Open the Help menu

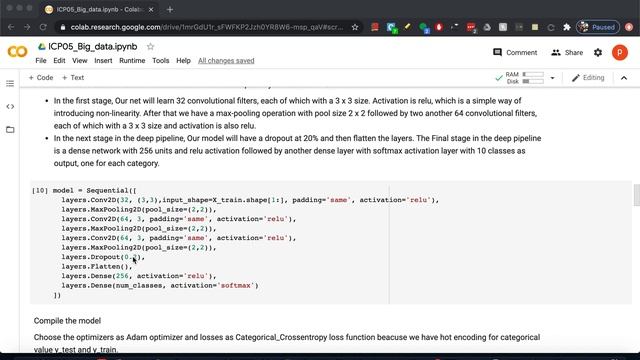(183, 60)
